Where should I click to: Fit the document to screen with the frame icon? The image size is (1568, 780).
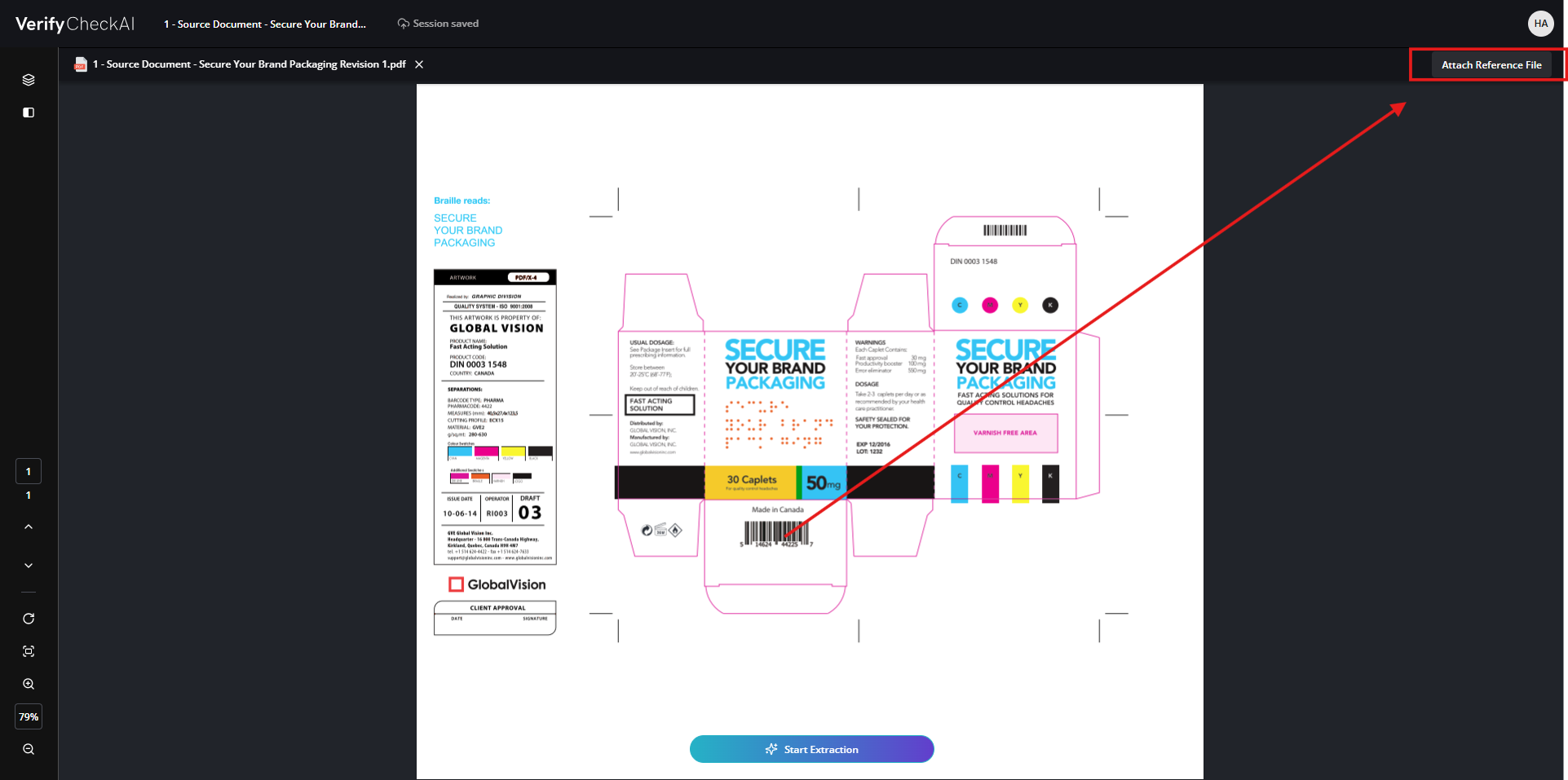pos(29,651)
